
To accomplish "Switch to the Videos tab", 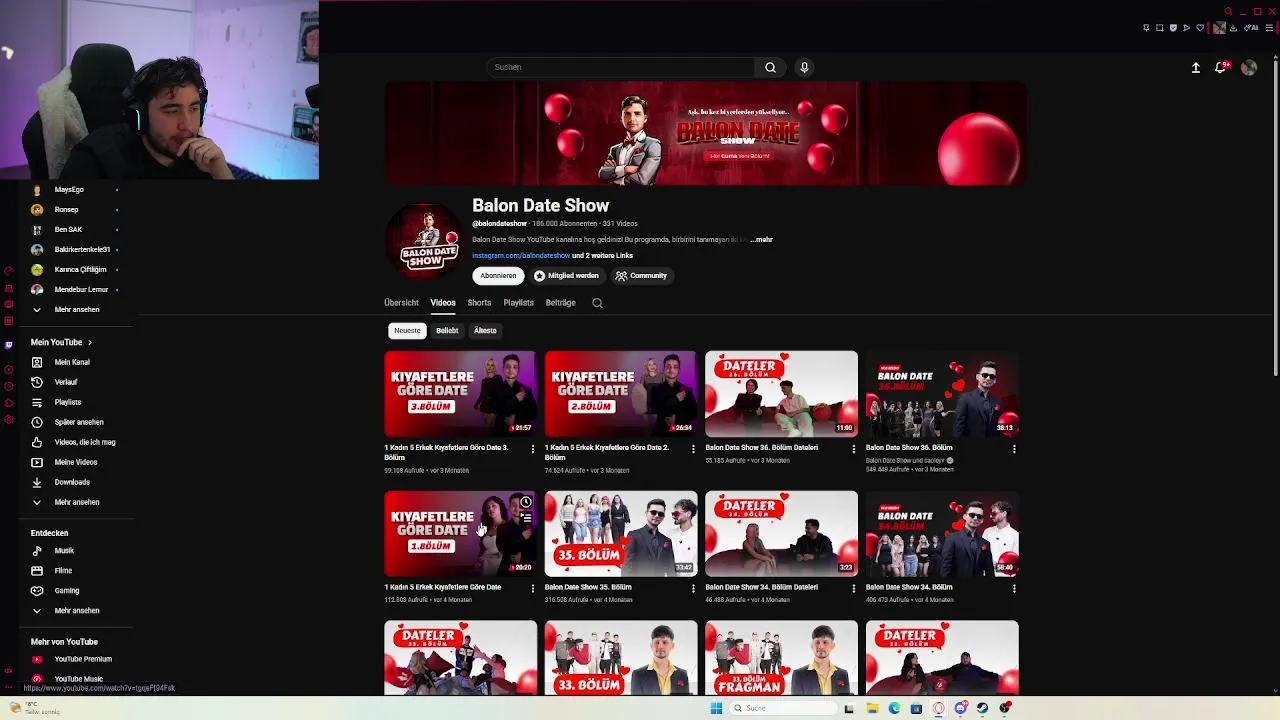I will tap(443, 303).
